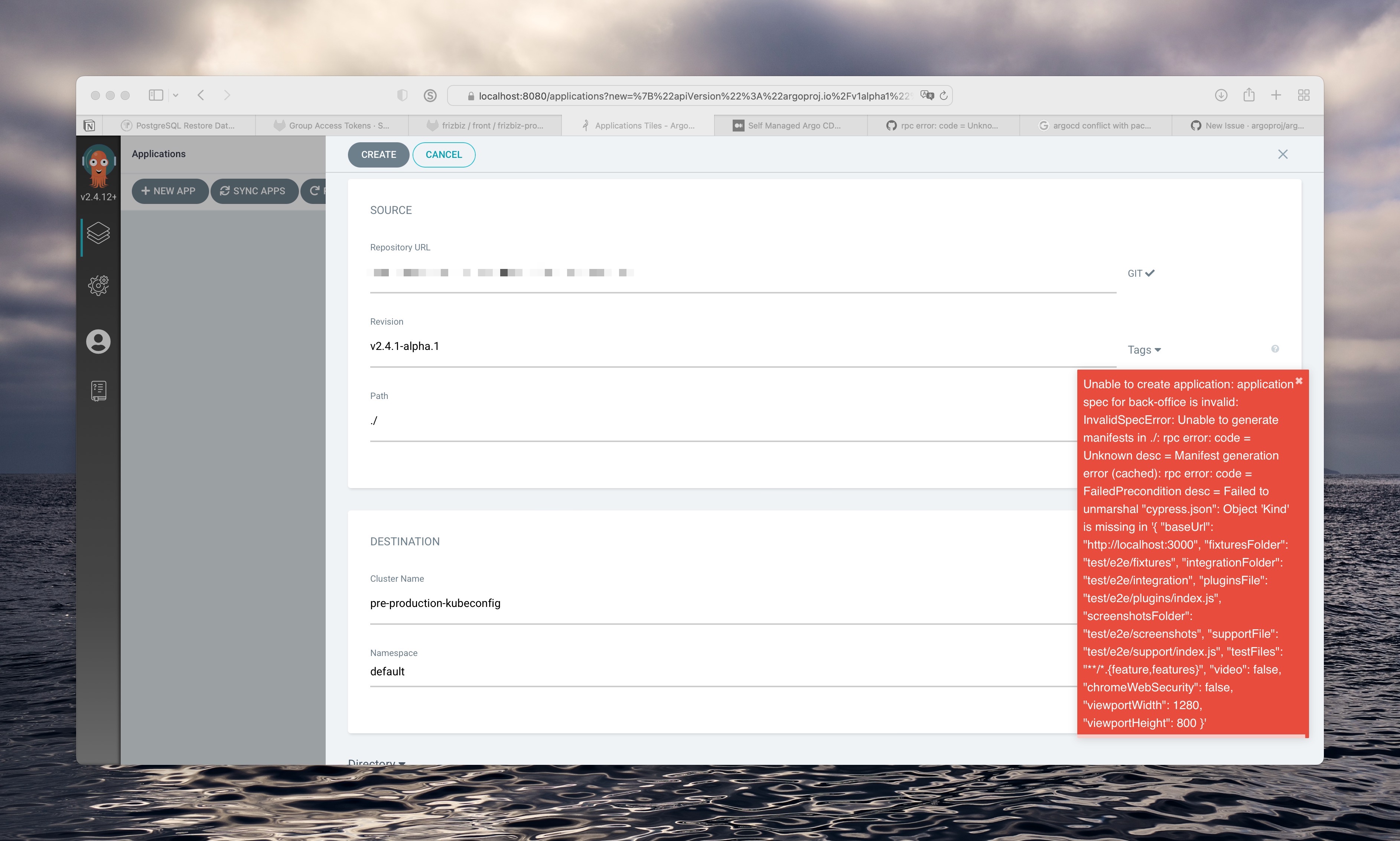Click the Applications header text
The width and height of the screenshot is (1400, 841).
[159, 153]
